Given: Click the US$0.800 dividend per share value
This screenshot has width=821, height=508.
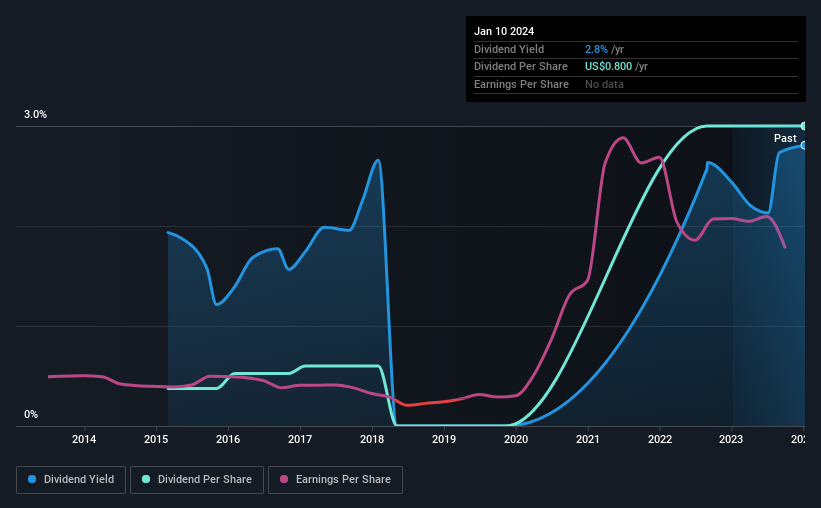Looking at the screenshot, I should coord(608,67).
